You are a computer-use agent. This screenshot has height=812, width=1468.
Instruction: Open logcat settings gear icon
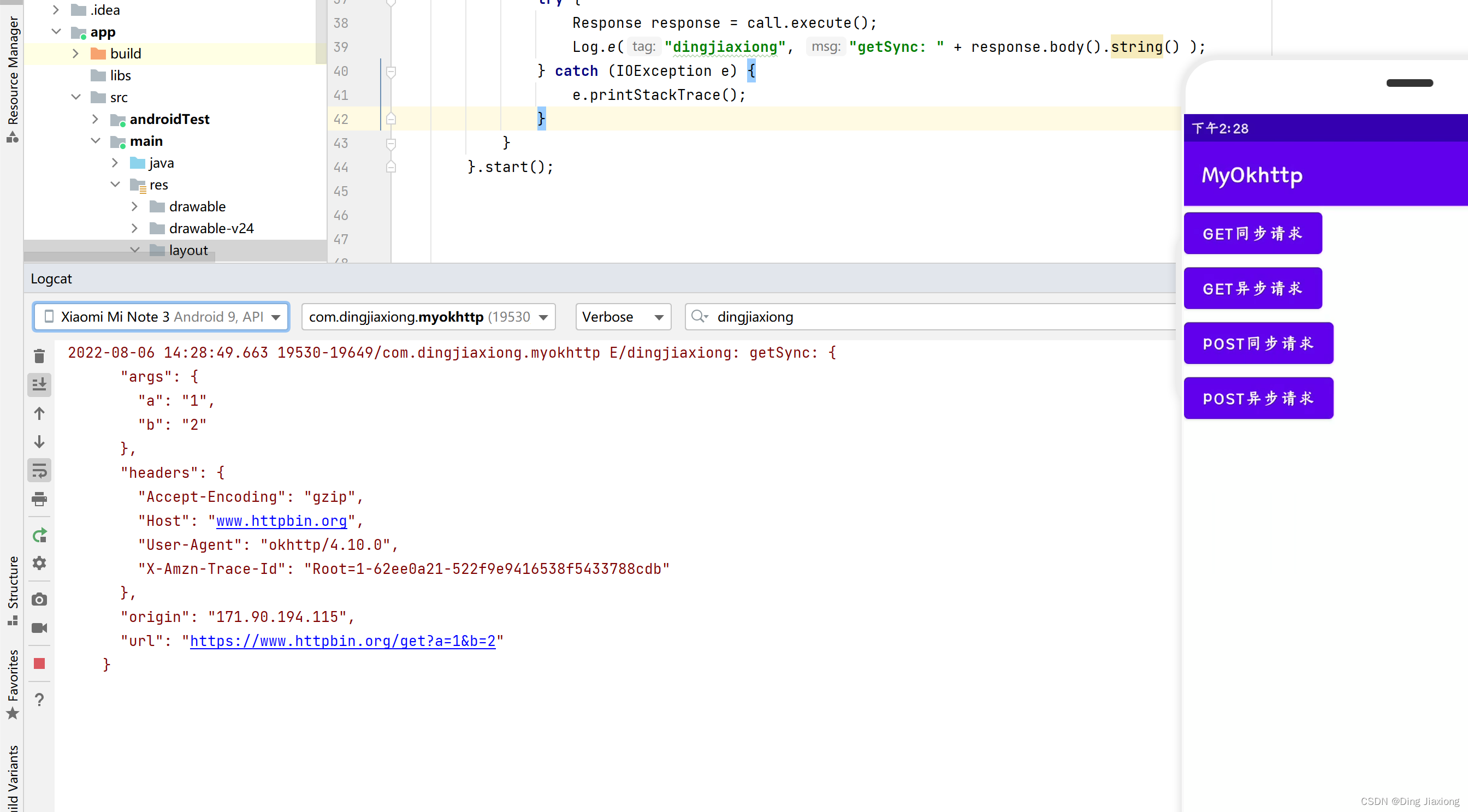(x=39, y=563)
